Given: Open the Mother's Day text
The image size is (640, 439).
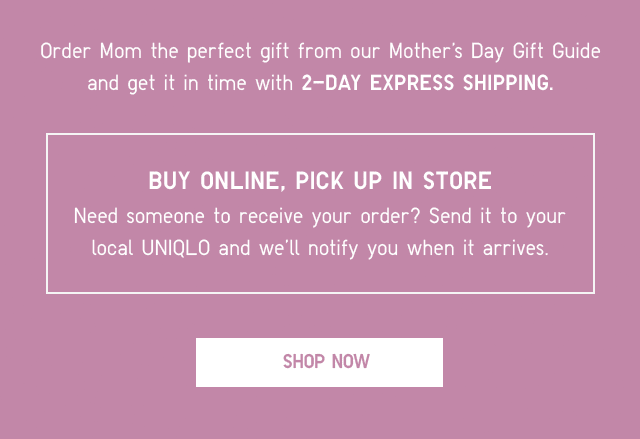Looking at the screenshot, I should pyautogui.click(x=446, y=52).
